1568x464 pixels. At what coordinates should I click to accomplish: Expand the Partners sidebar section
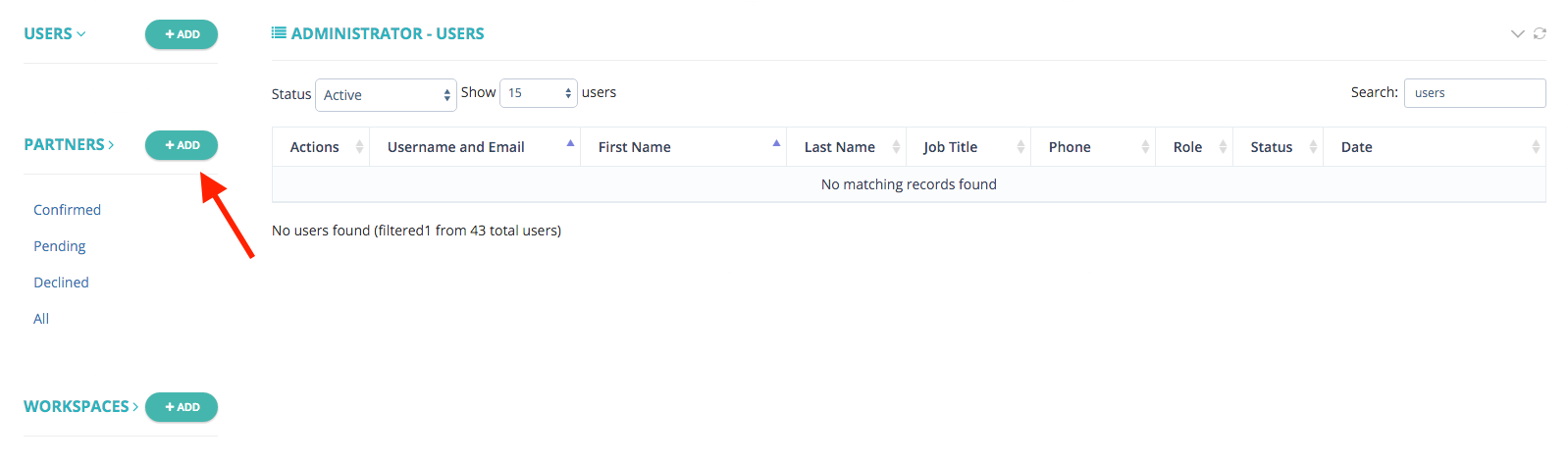click(x=69, y=144)
